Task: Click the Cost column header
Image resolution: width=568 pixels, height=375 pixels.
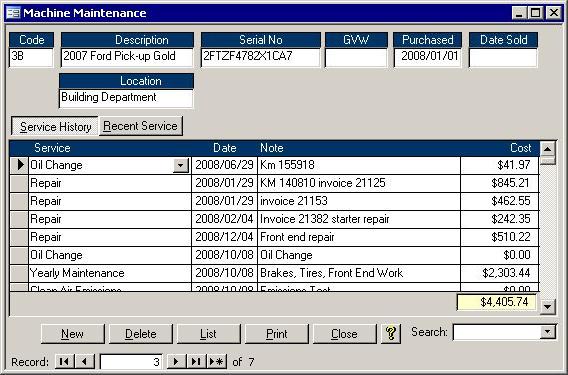Action: [x=520, y=148]
